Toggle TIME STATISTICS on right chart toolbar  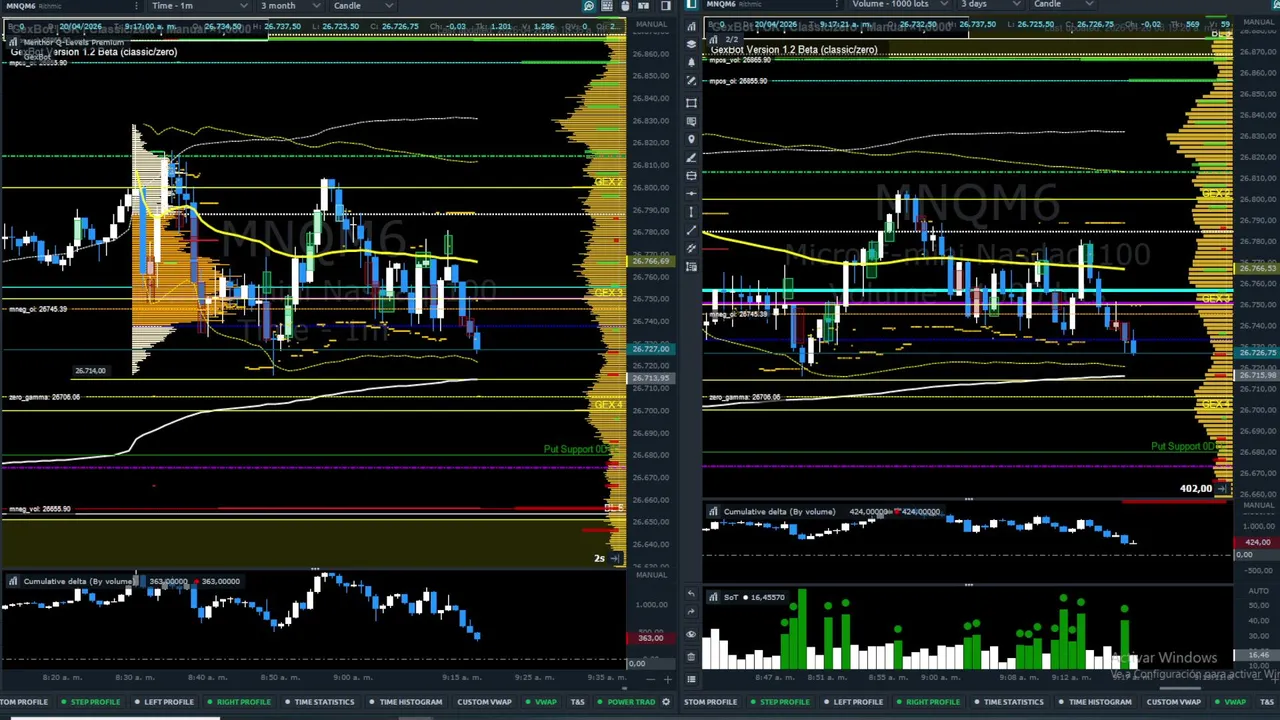[x=1008, y=702]
